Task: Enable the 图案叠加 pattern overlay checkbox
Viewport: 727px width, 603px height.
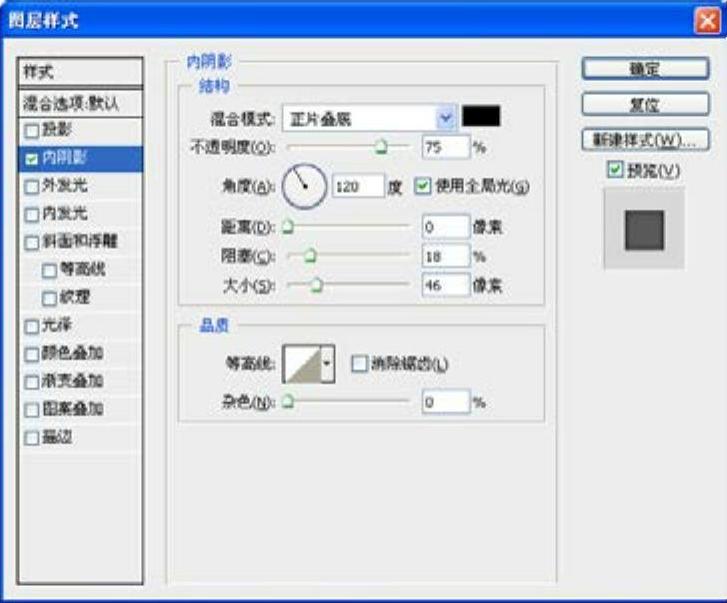Action: (x=32, y=410)
